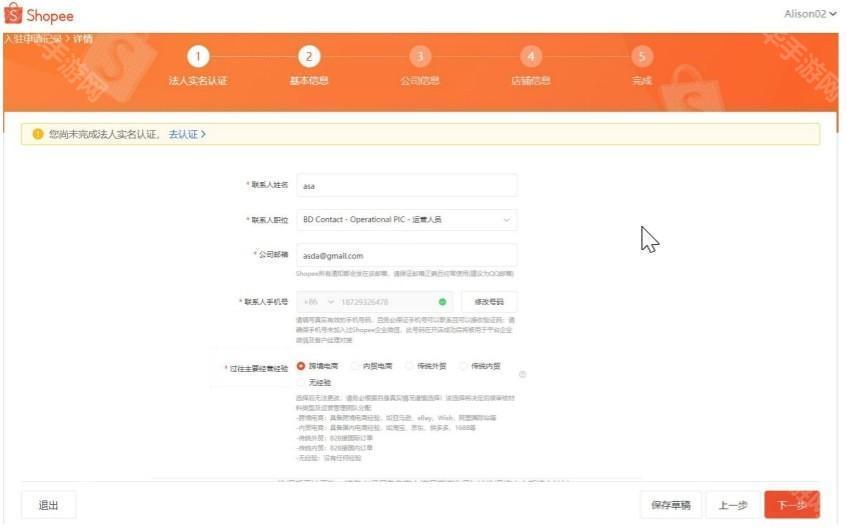Click step 5 circle 完成
The image size is (847, 531).
pyautogui.click(x=642, y=56)
